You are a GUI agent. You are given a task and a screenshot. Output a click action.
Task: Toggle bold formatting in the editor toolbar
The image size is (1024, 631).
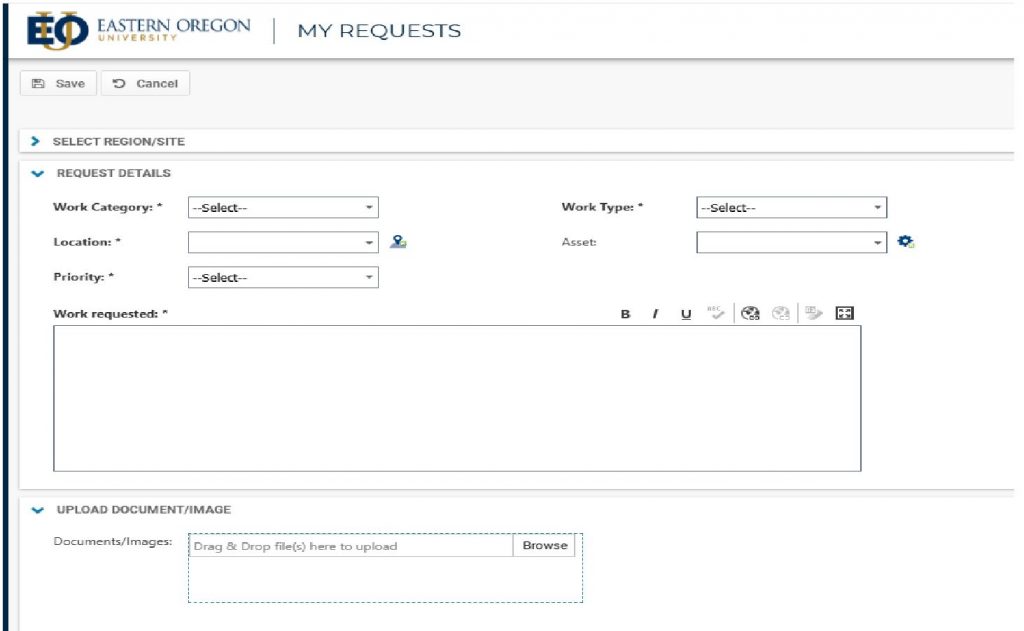coord(625,314)
